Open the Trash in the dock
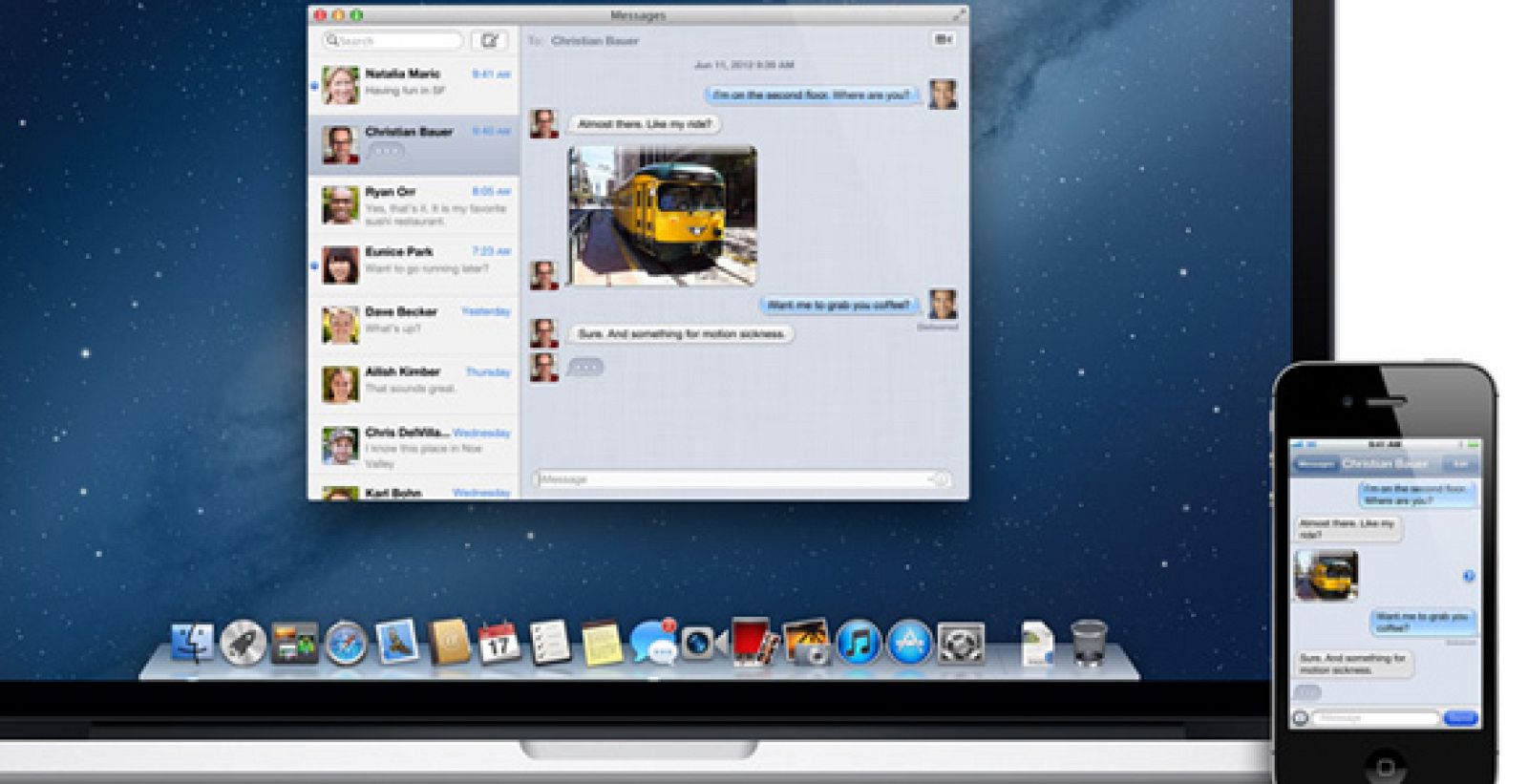Viewport: 1528px width, 784px height. (x=1089, y=643)
